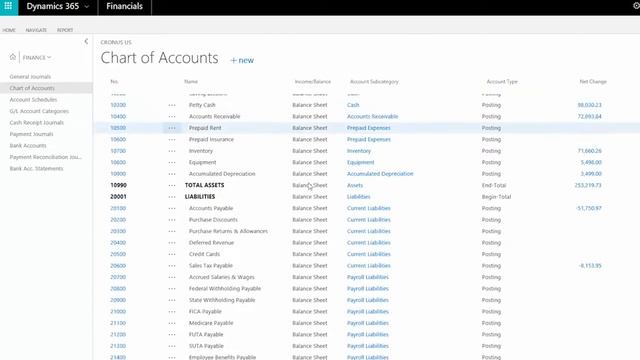Drill into Petty Cash net change amount
Viewport: 640px width, 360px height.
pyautogui.click(x=589, y=105)
